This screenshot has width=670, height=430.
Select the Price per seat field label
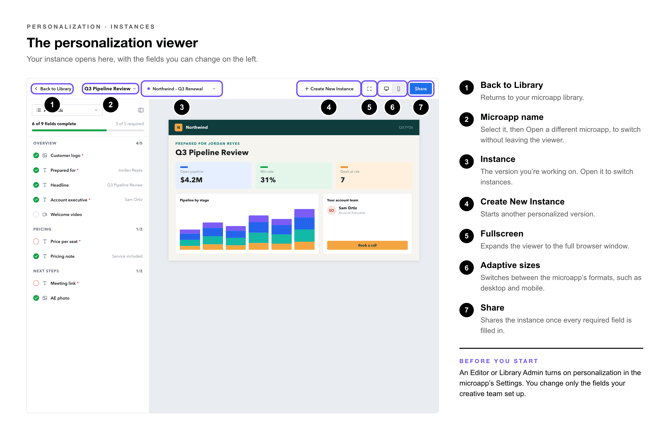[x=64, y=242]
